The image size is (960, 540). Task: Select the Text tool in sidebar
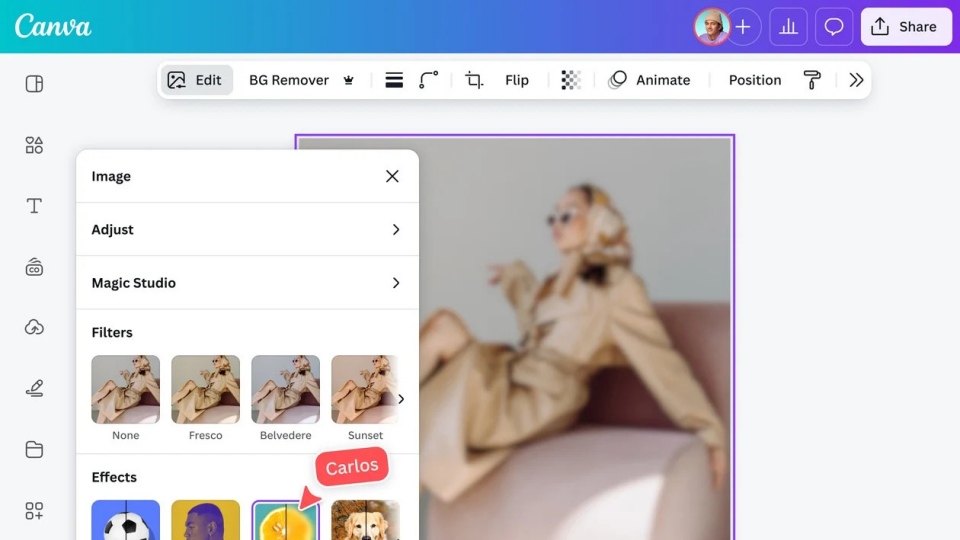[34, 206]
